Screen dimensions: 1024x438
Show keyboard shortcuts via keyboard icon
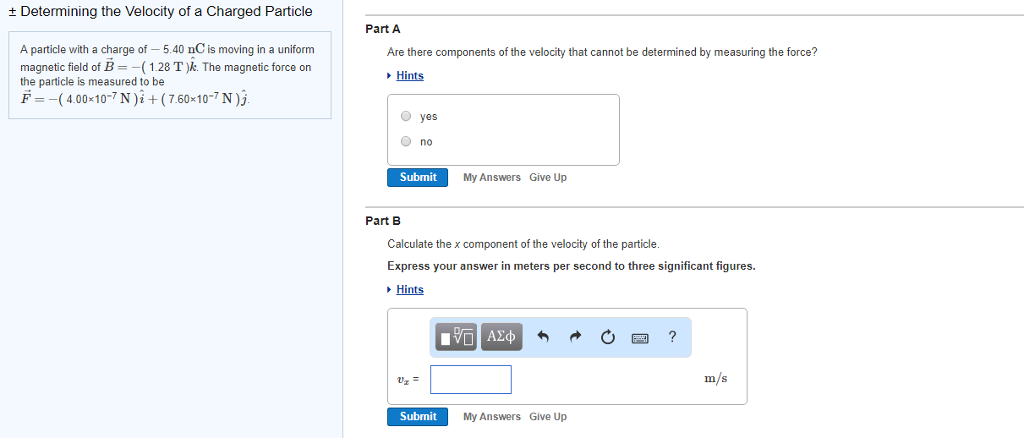pos(640,338)
